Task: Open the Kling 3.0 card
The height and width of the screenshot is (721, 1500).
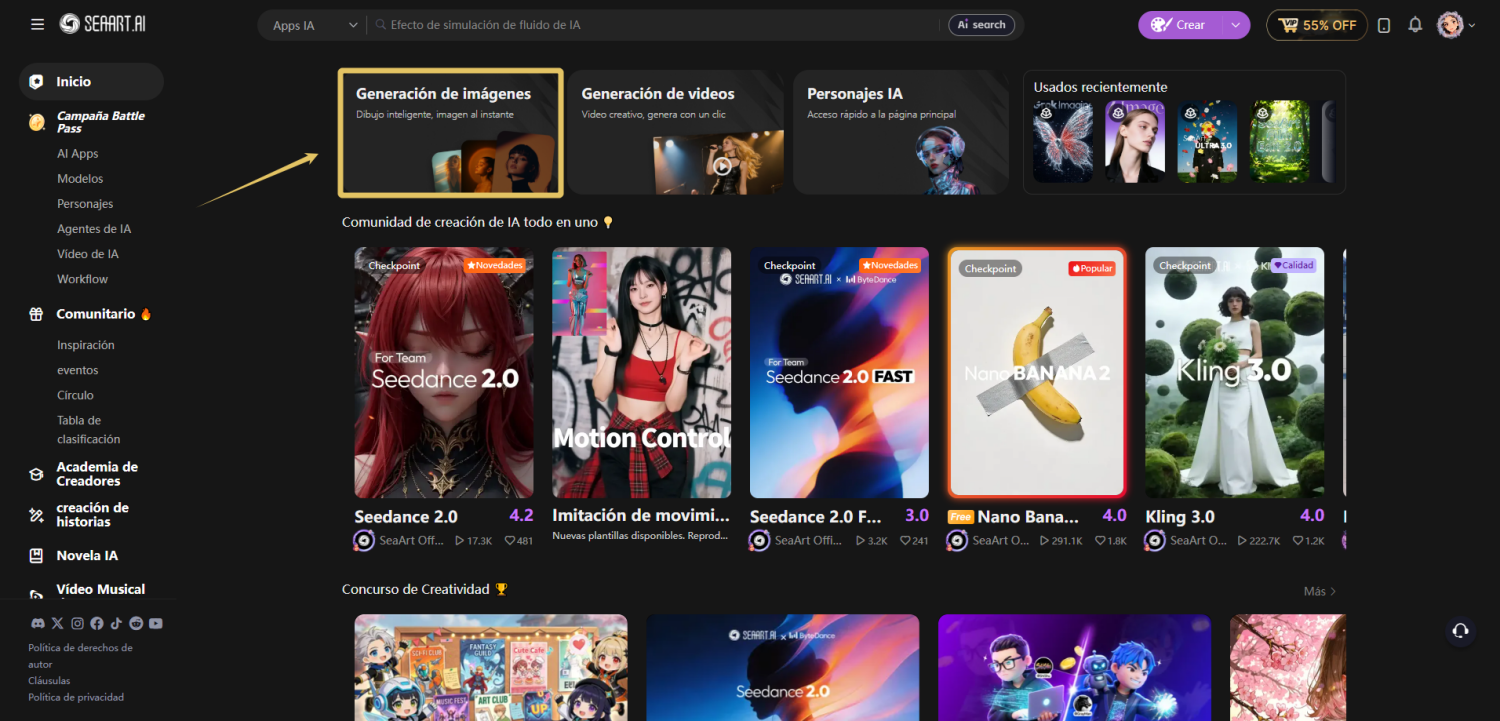Action: point(1235,373)
